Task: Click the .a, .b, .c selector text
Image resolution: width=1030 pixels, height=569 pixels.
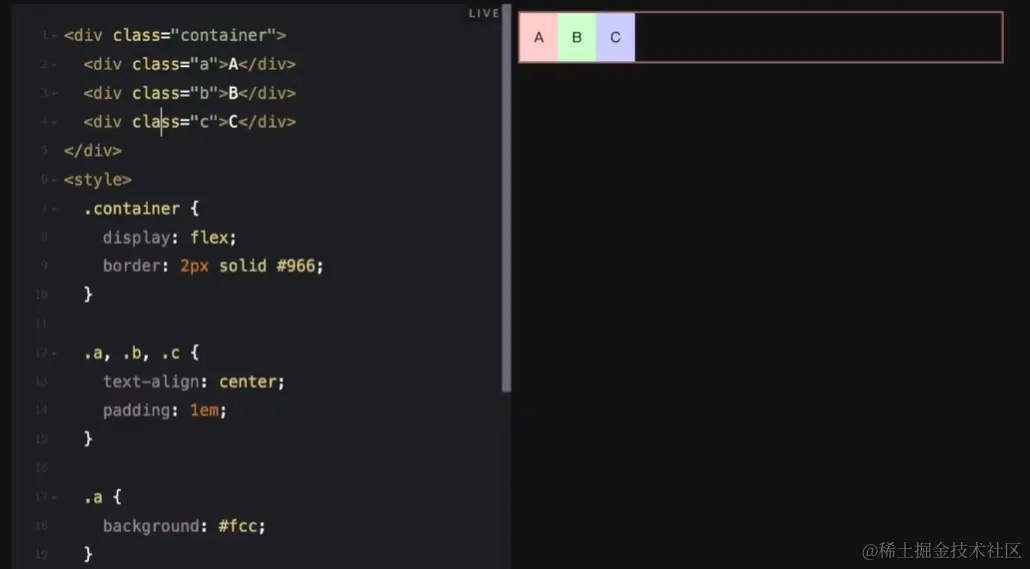Action: (x=131, y=353)
